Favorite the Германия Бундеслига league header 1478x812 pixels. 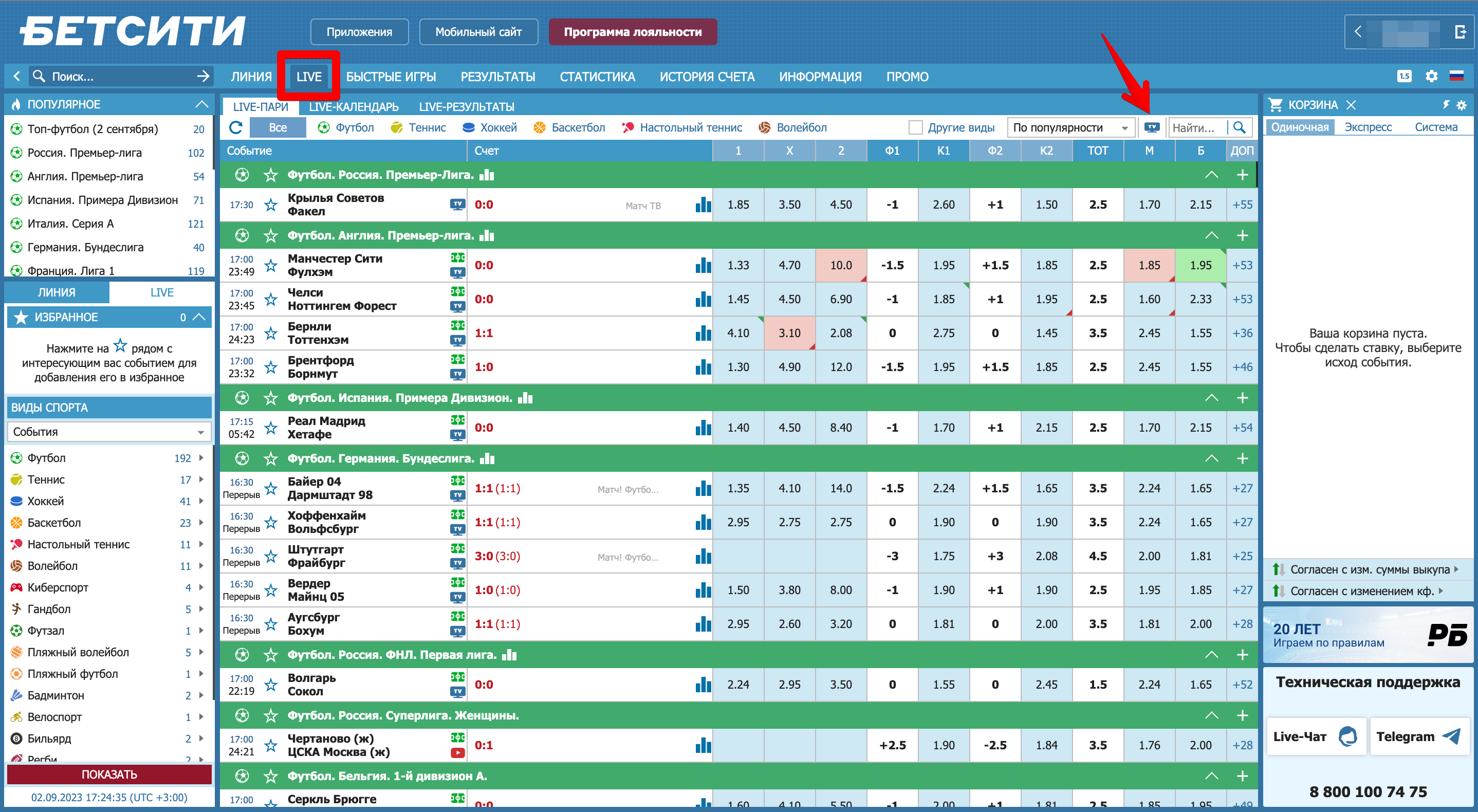(x=270, y=458)
